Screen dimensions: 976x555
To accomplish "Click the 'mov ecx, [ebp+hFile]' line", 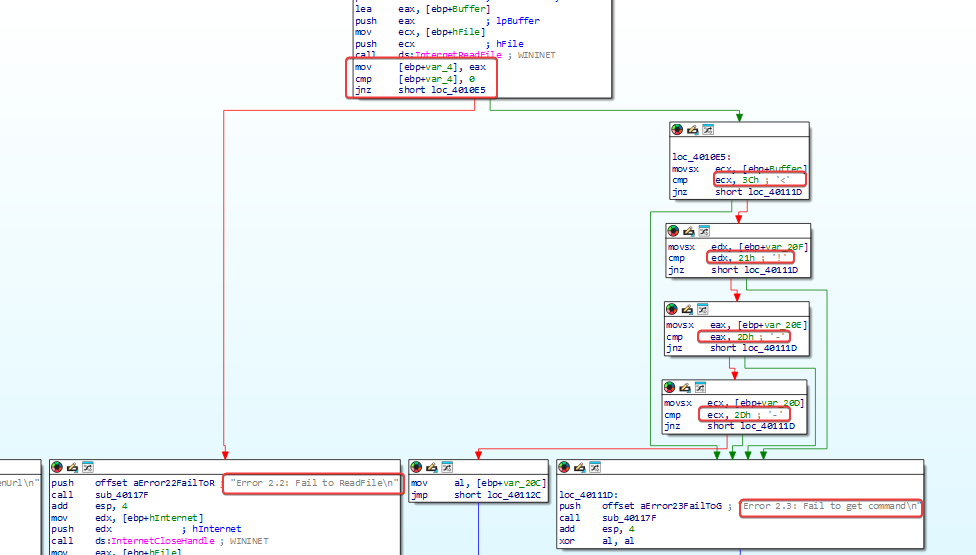I will click(x=420, y=32).
